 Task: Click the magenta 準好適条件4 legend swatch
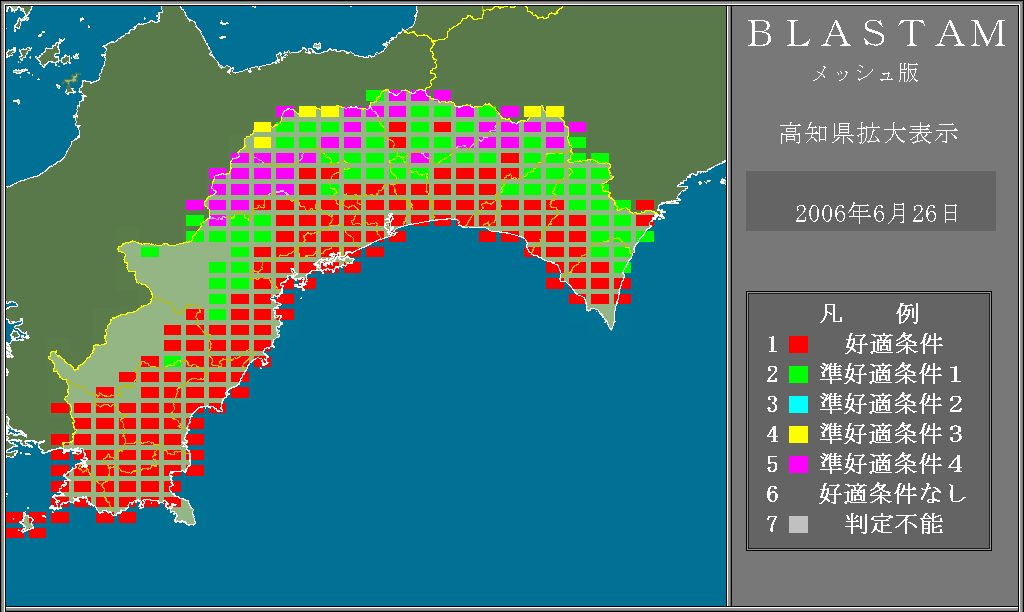[798, 465]
